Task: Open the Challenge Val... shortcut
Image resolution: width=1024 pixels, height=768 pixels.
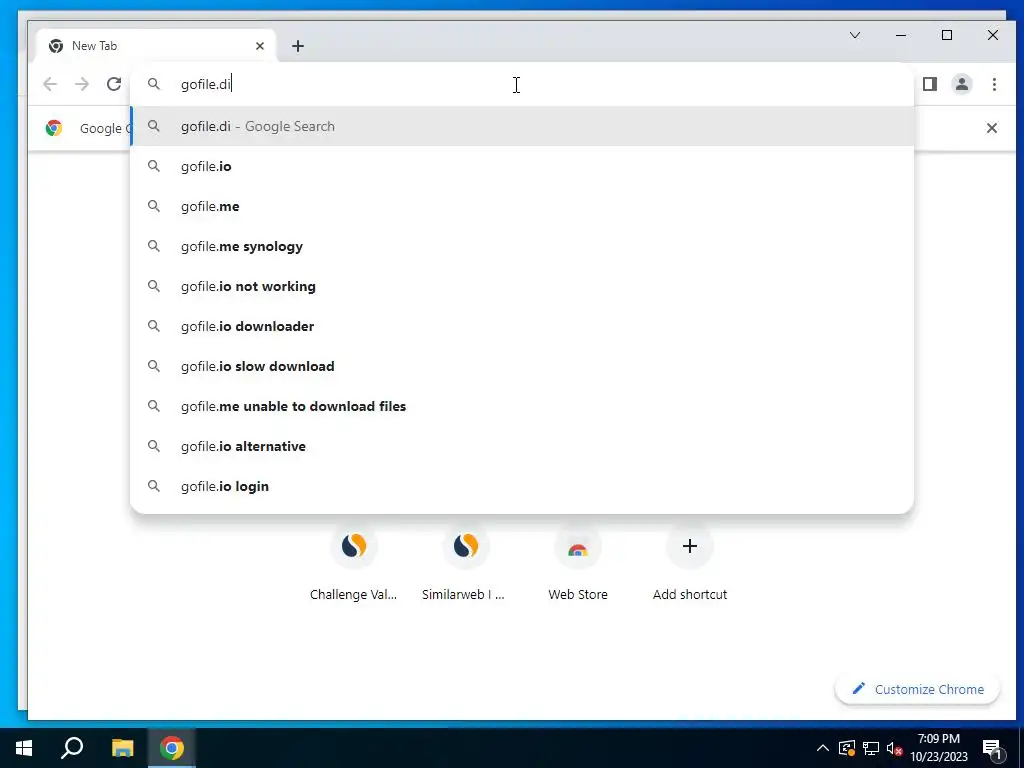Action: [x=353, y=563]
